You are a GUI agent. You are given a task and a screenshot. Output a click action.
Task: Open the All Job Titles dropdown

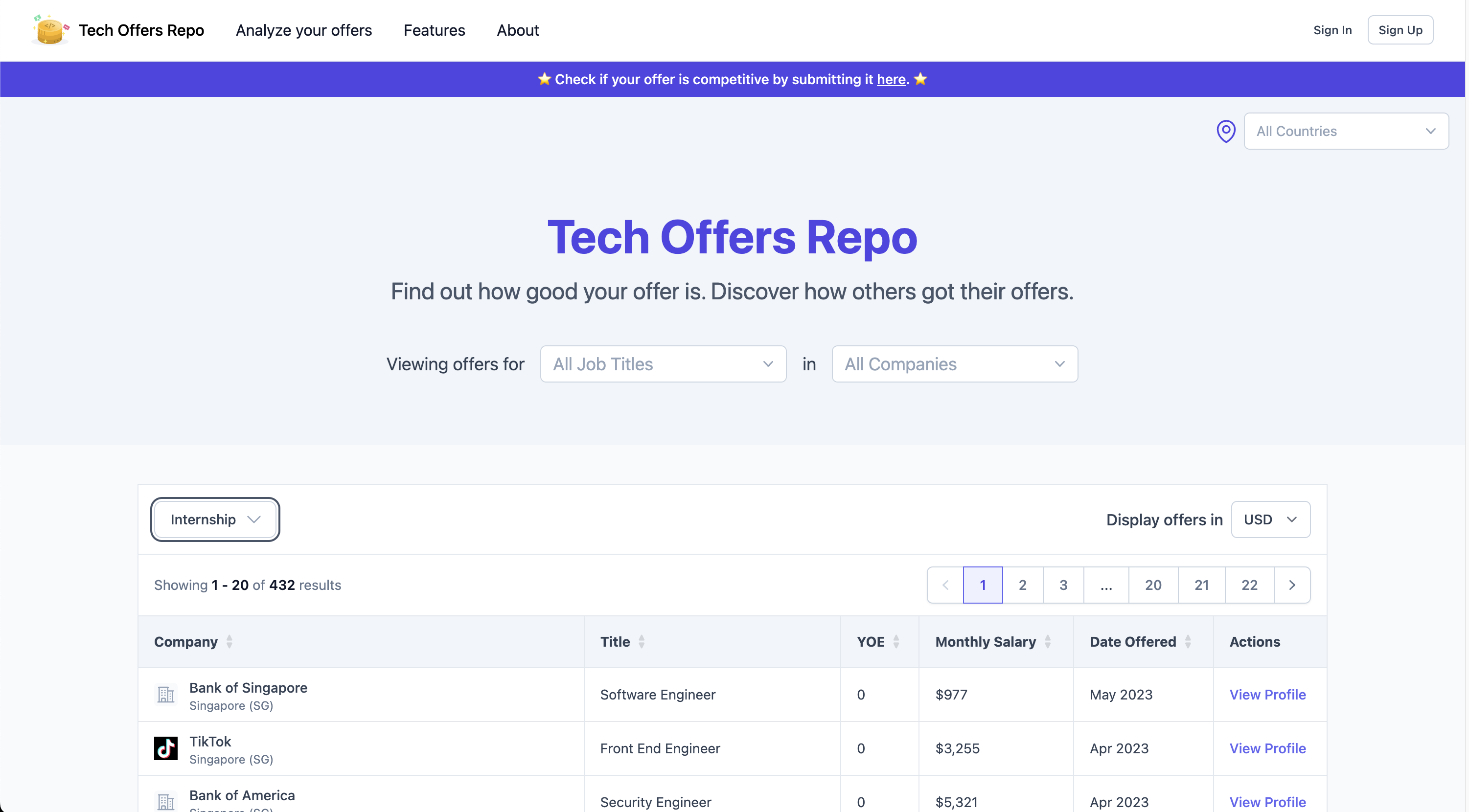point(663,364)
